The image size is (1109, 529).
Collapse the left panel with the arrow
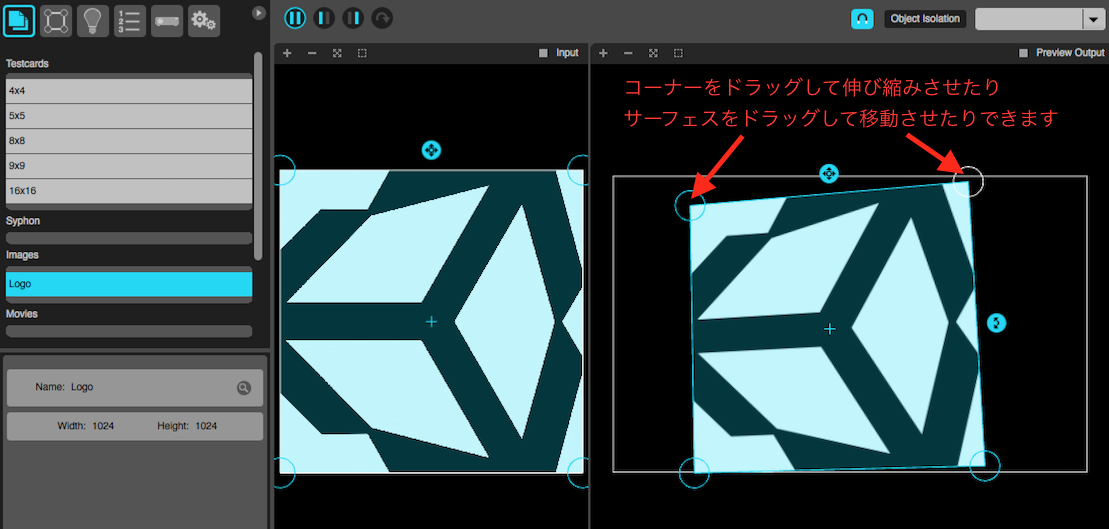(x=259, y=13)
